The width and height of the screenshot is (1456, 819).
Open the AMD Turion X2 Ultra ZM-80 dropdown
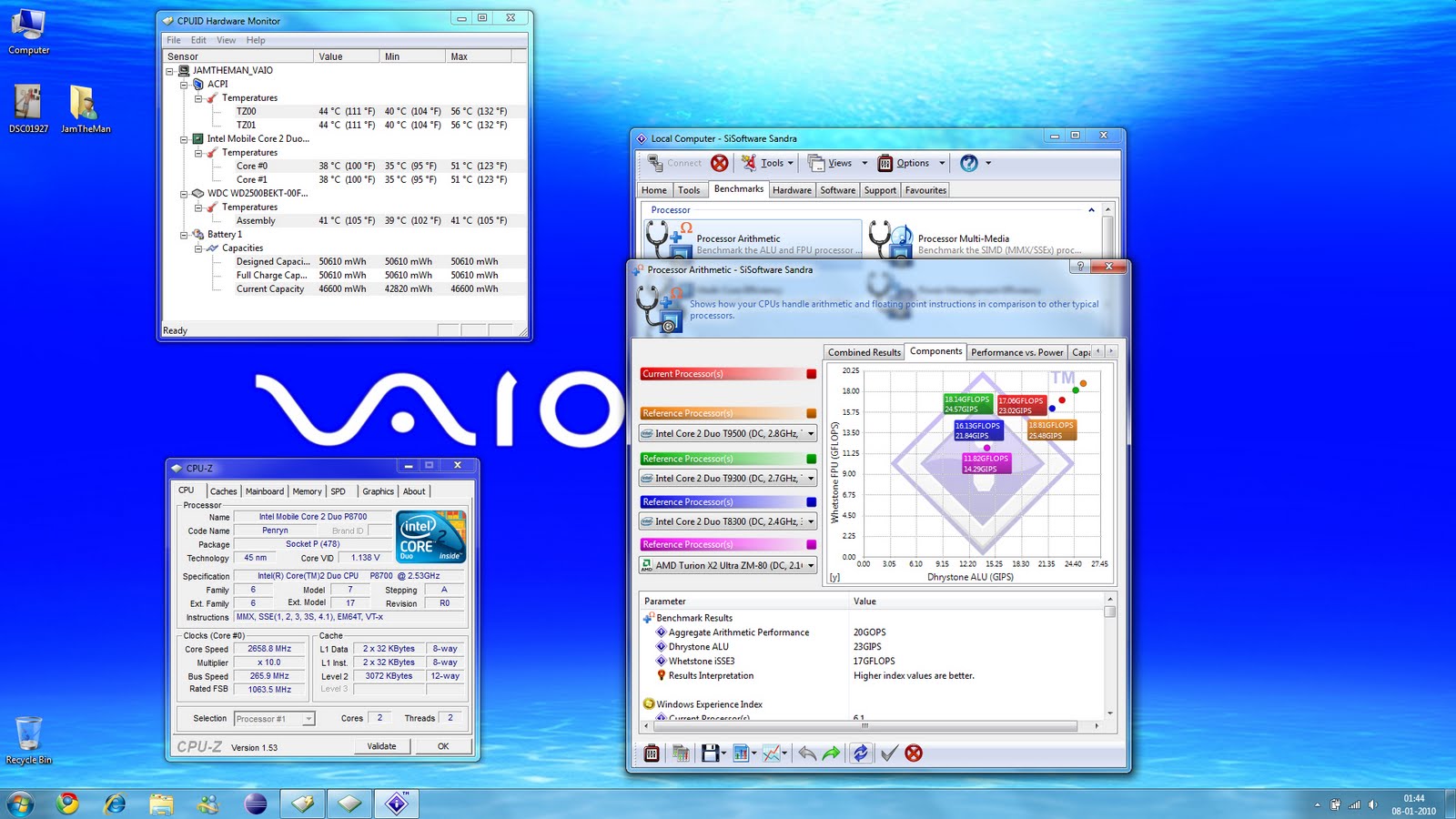click(811, 565)
